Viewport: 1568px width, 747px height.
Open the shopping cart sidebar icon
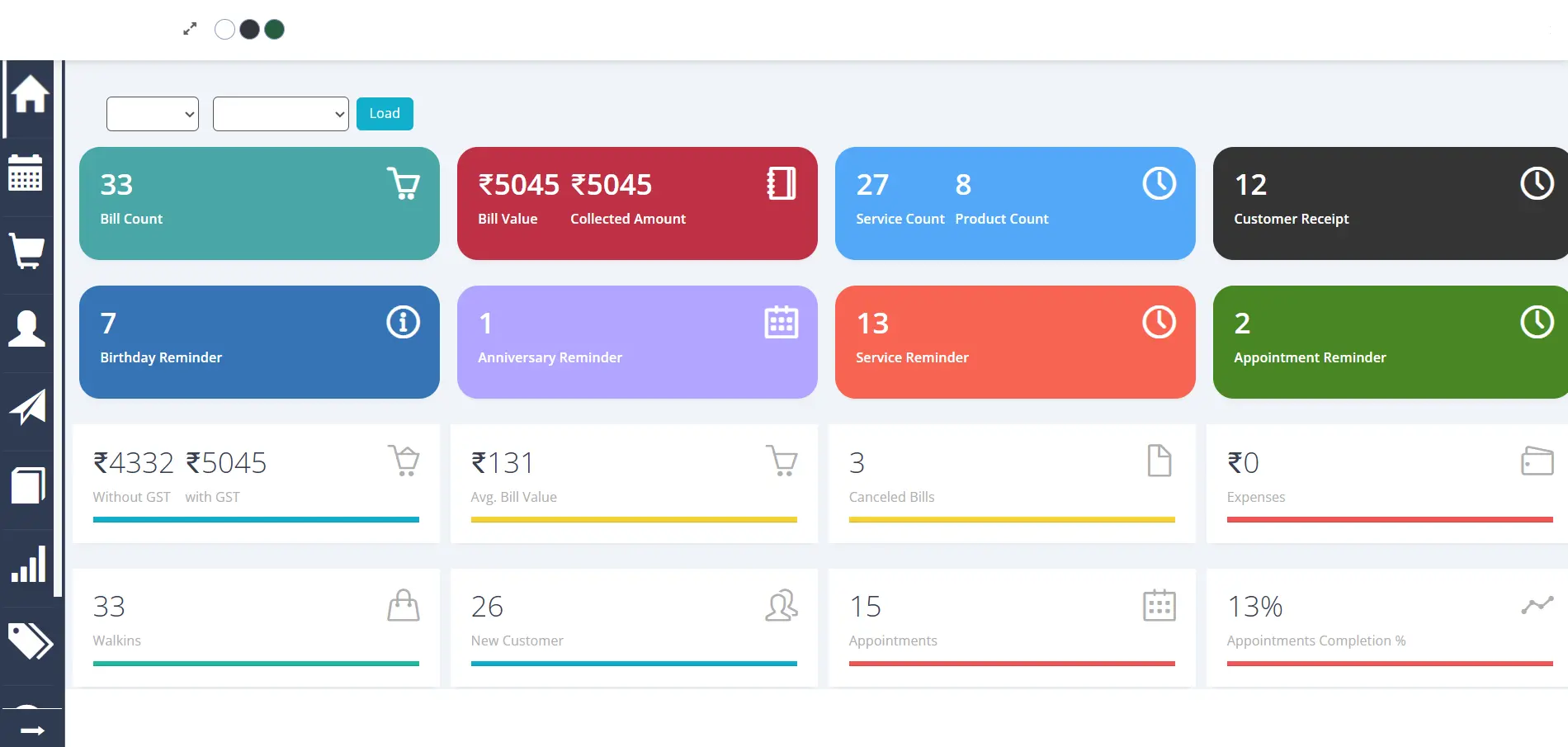coord(26,250)
